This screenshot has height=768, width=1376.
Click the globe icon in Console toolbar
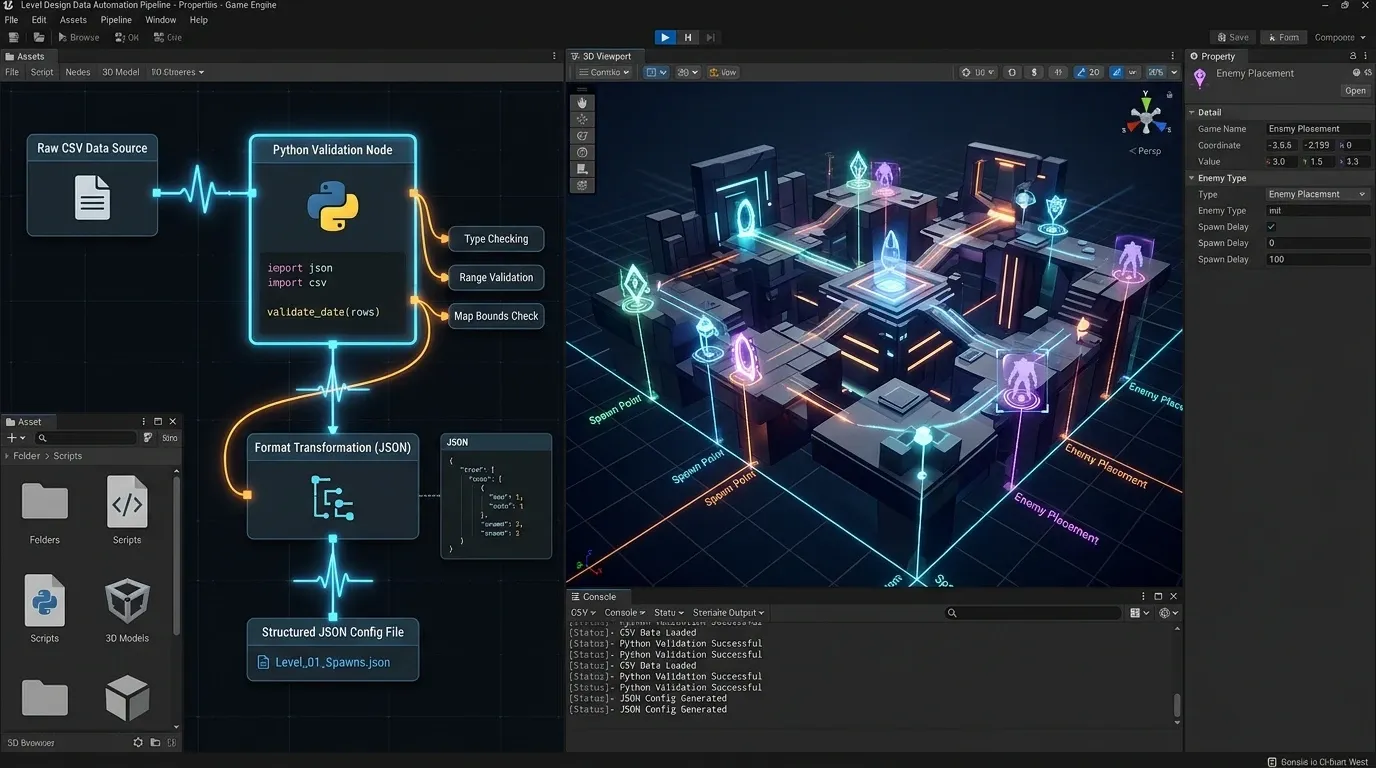[1164, 613]
